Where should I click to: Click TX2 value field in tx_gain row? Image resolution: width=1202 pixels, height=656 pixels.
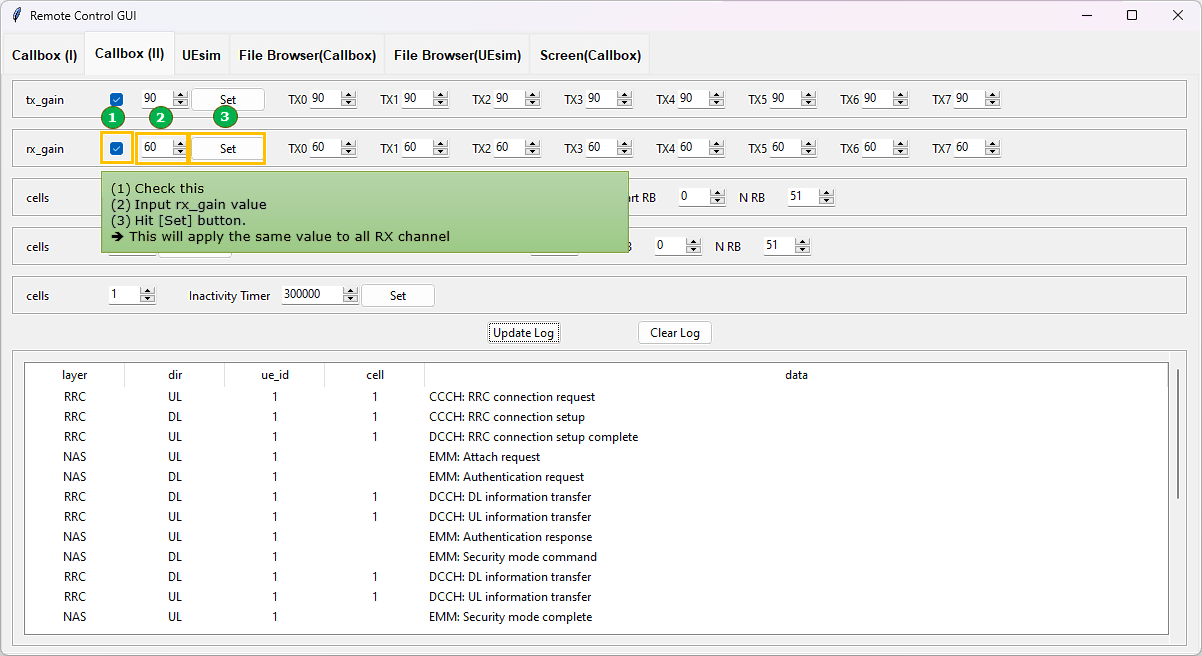pos(509,99)
